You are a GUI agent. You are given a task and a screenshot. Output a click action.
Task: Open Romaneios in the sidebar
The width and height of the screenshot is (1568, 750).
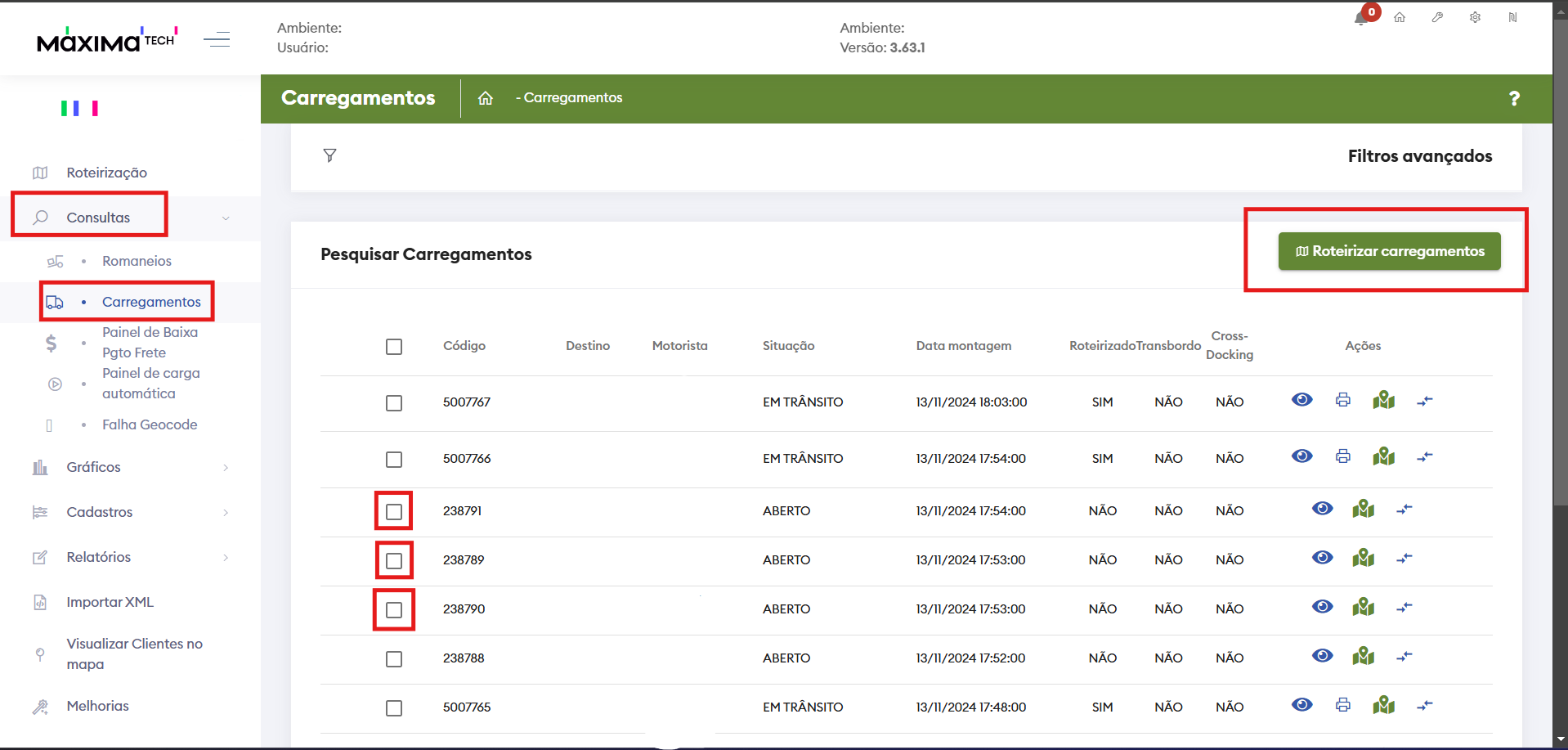click(137, 261)
